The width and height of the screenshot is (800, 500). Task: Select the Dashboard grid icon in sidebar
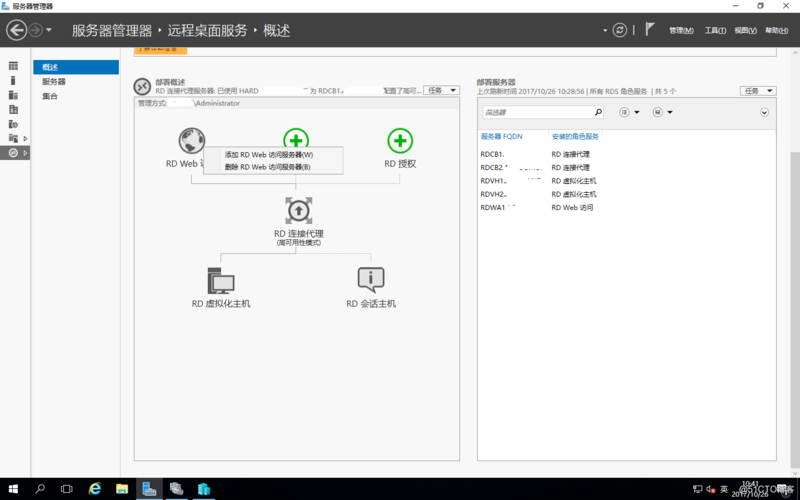13,66
